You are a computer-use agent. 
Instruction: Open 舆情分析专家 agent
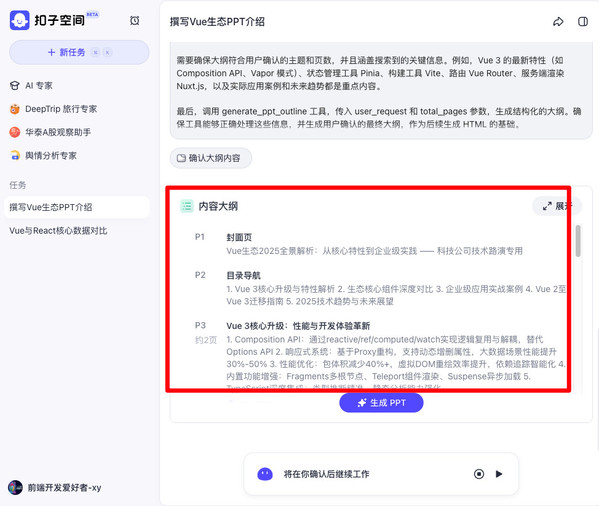pyautogui.click(x=43, y=156)
